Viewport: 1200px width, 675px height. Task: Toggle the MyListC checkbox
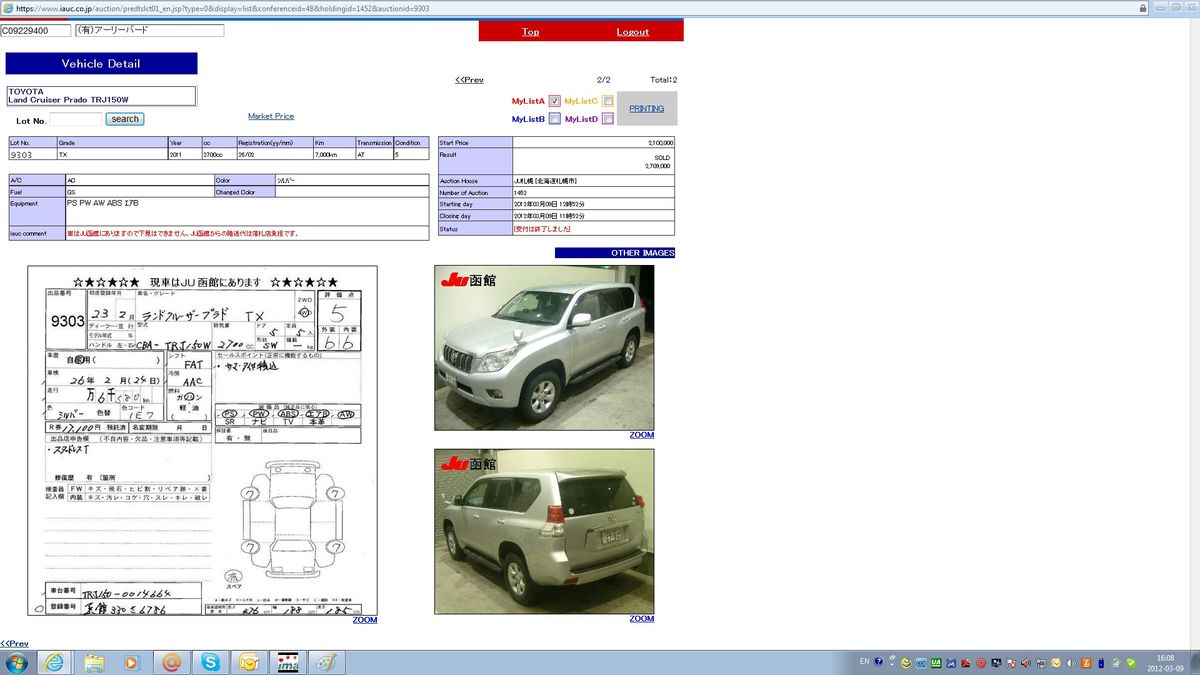click(608, 101)
